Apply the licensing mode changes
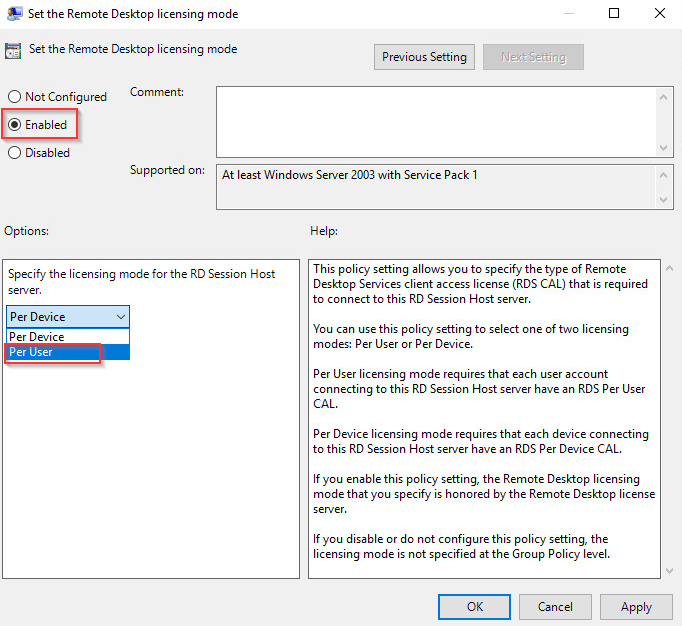The width and height of the screenshot is (682, 626). (x=636, y=606)
